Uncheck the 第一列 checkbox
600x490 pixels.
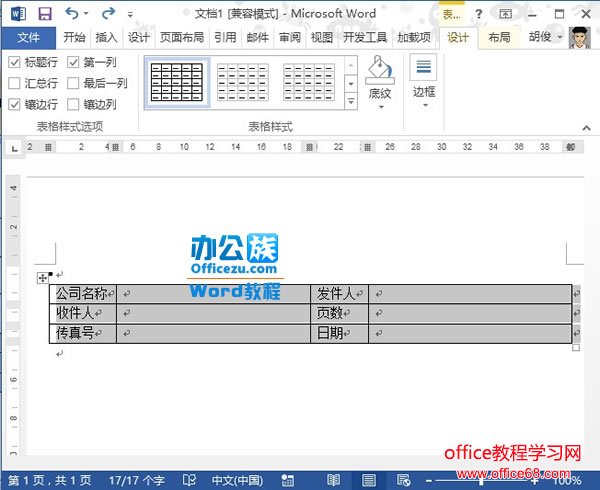tap(73, 62)
